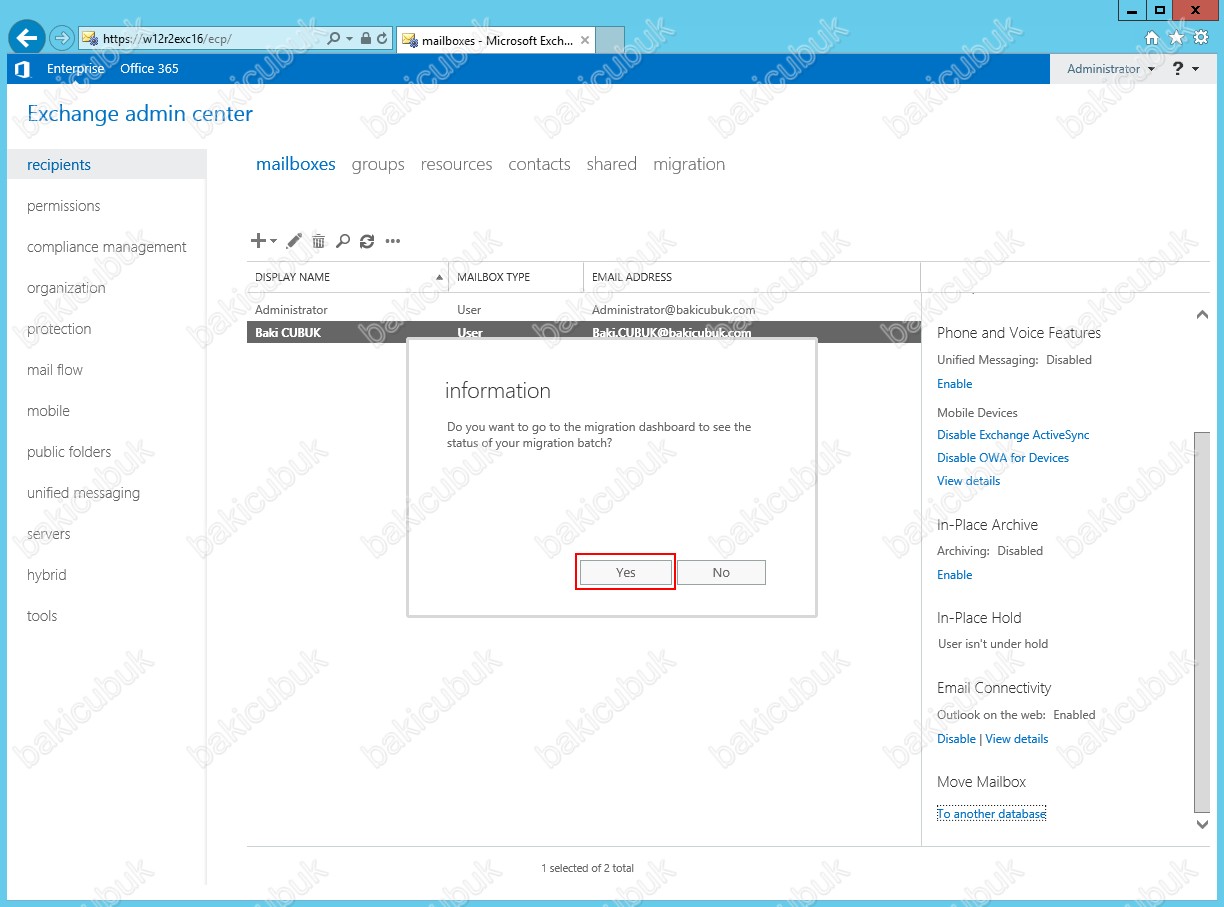1224x907 pixels.
Task: Open servers in the left navigation
Action: pyautogui.click(x=49, y=534)
